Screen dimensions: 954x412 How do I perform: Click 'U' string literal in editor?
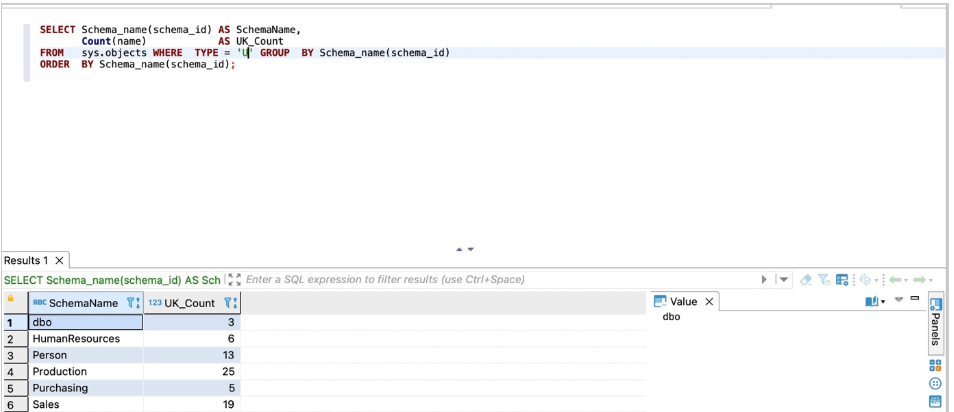click(x=245, y=52)
